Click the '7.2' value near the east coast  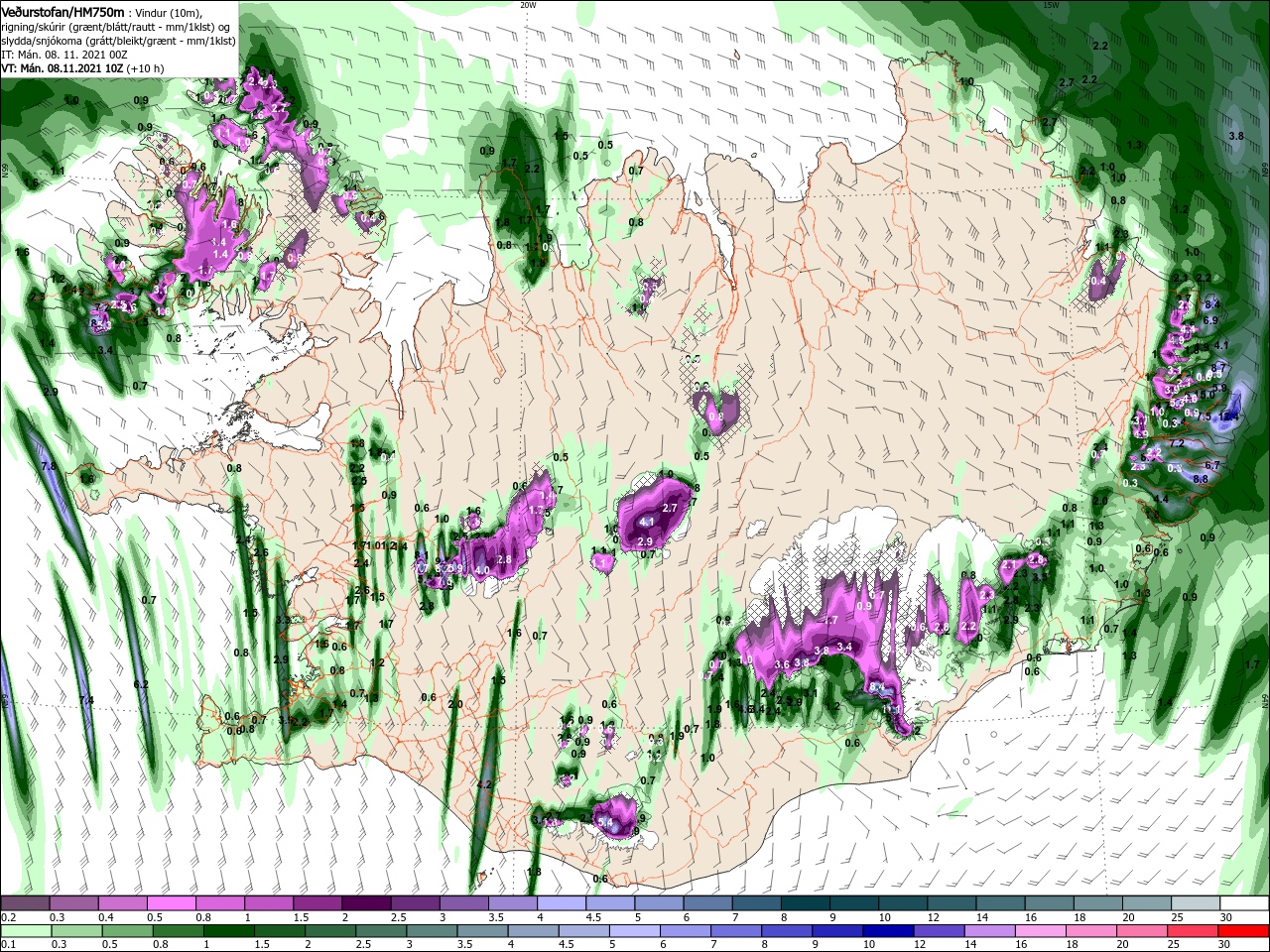tap(1178, 443)
